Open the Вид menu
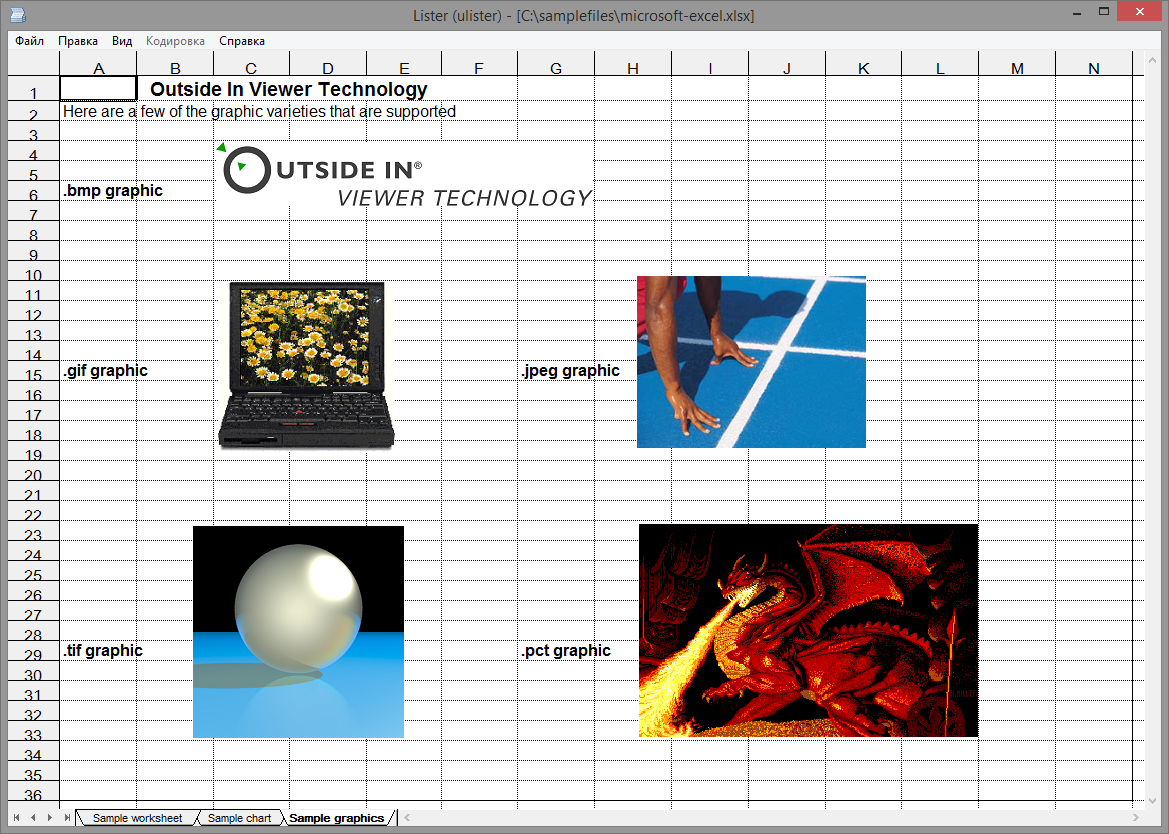1169x834 pixels. click(122, 41)
